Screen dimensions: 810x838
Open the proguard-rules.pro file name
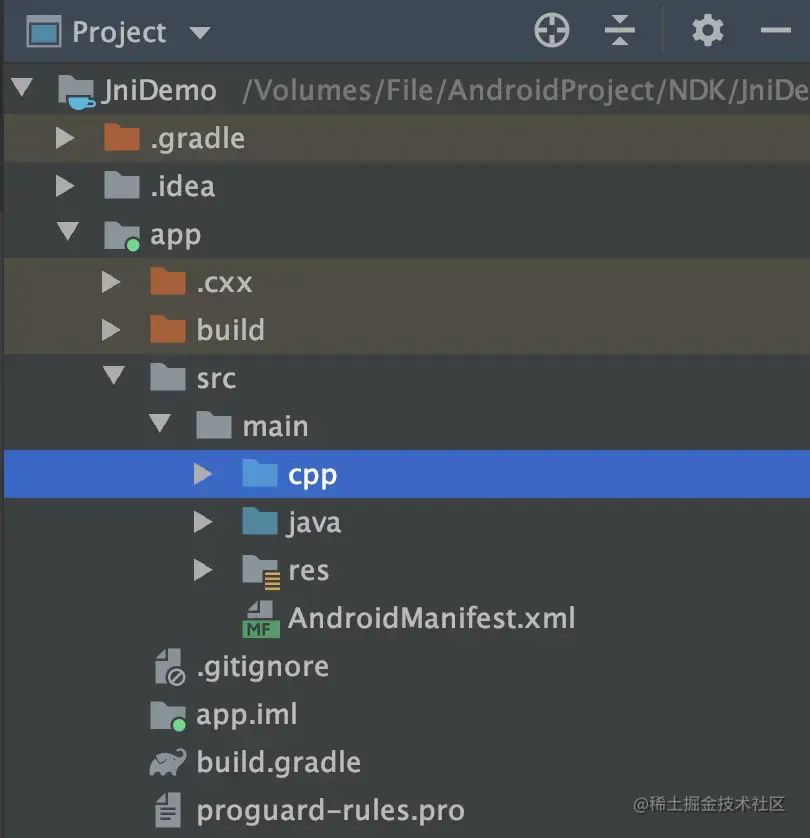(331, 811)
